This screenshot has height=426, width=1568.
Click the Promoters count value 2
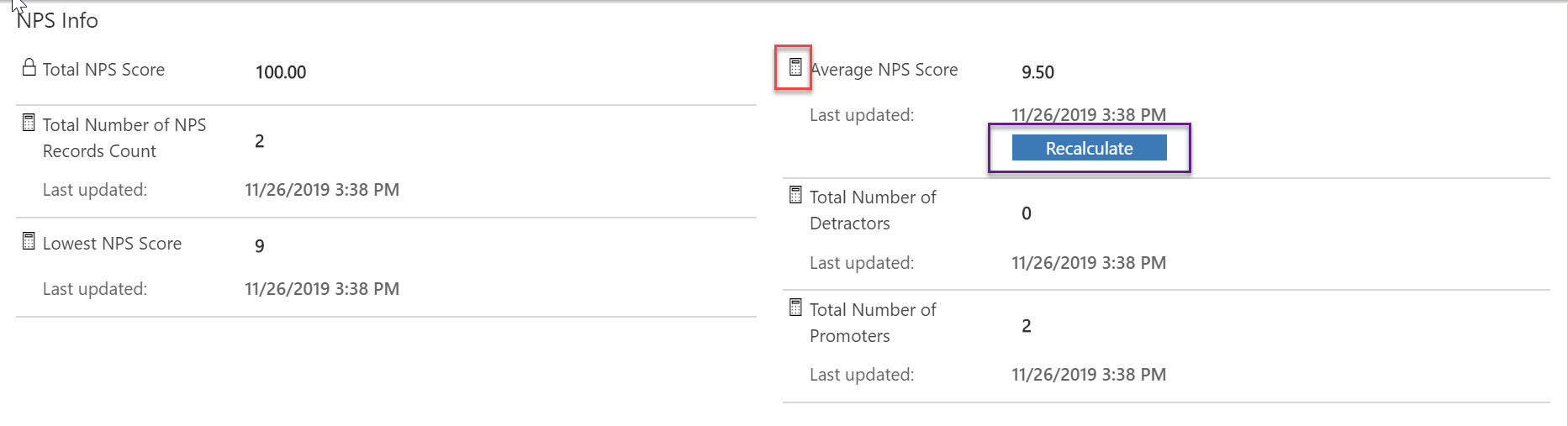pyautogui.click(x=1027, y=326)
